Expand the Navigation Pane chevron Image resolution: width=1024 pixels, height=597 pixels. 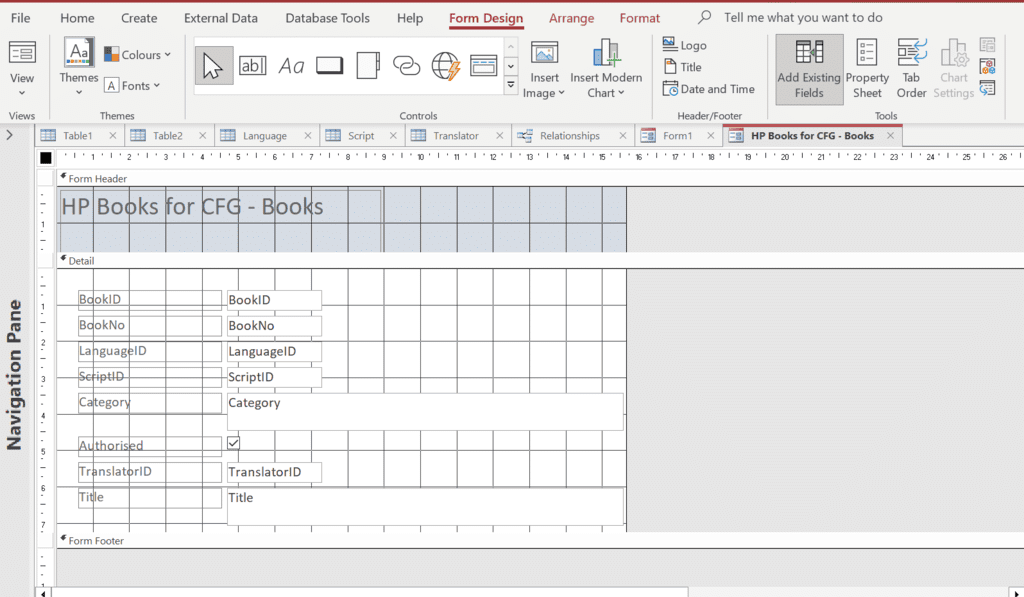[10, 135]
